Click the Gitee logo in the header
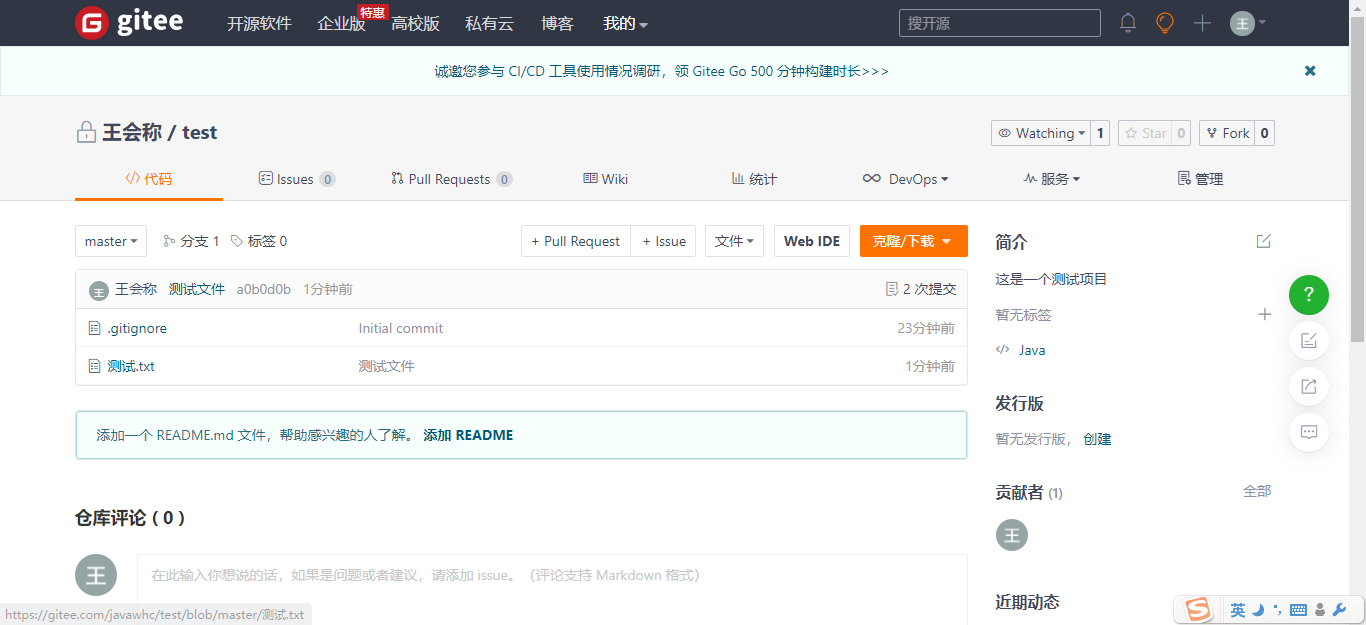1366x625 pixels. 129,22
